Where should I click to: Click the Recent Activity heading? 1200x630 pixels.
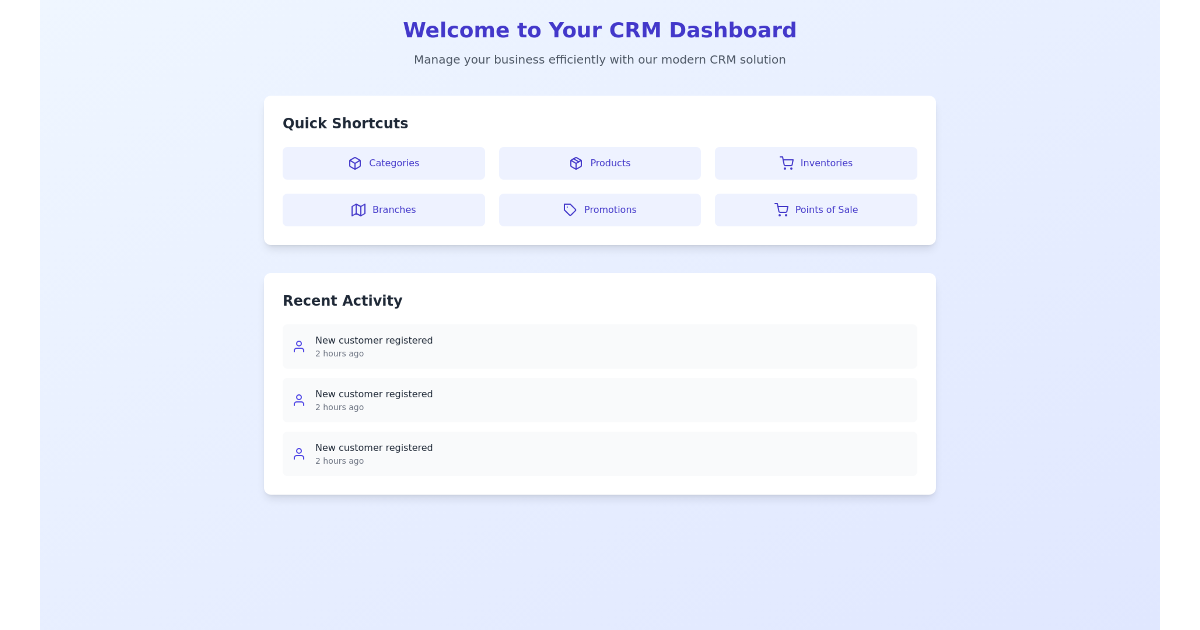click(x=342, y=300)
